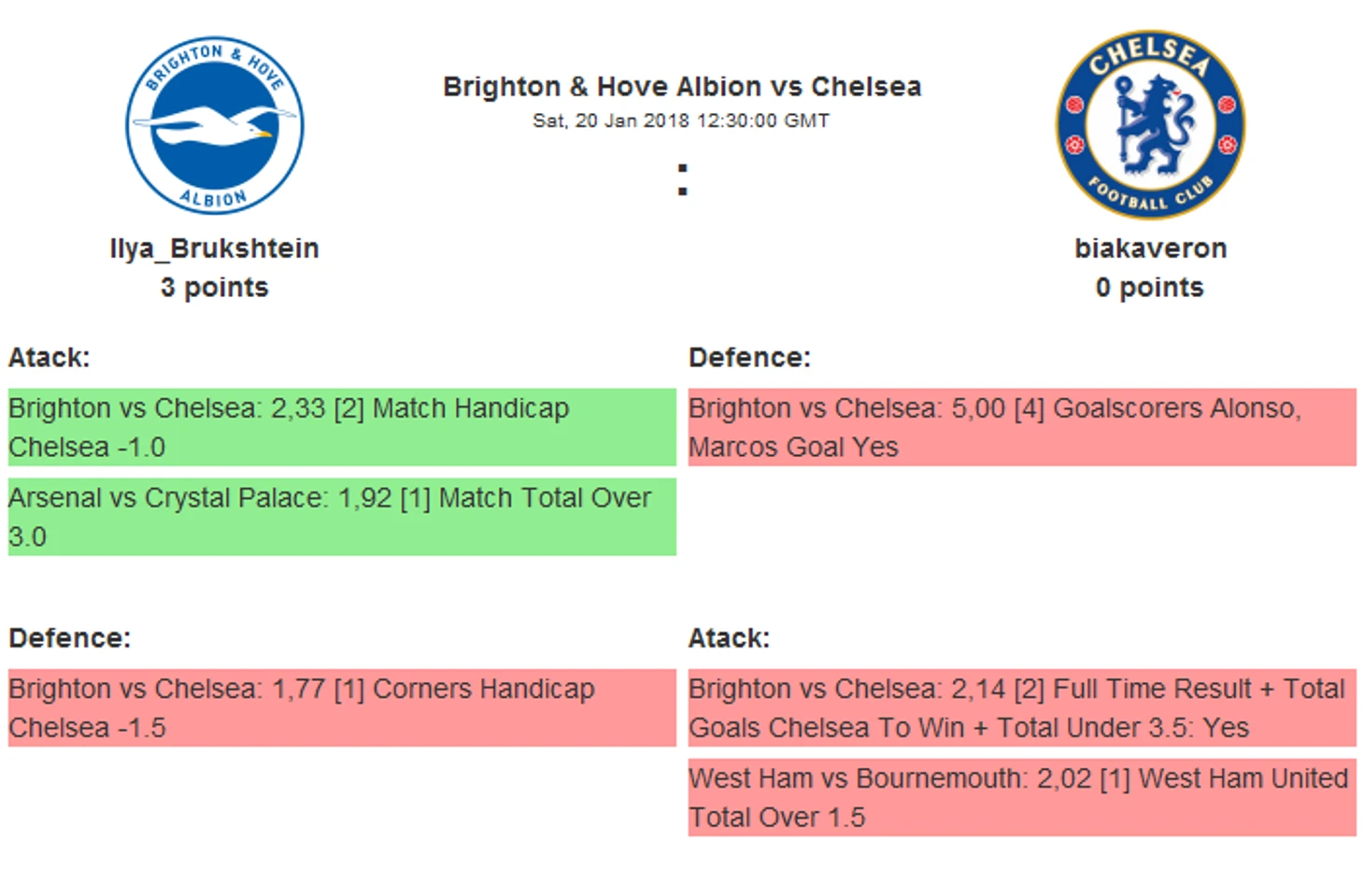The image size is (1364, 896).
Task: Click the Sat, 20 Jan 2018 match date
Action: point(681,121)
